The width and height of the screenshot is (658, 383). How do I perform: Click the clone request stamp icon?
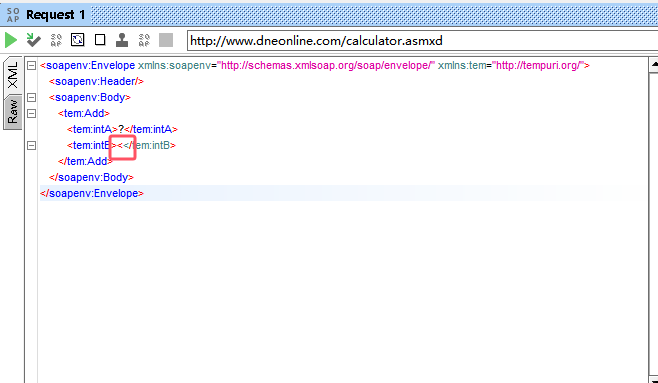tap(122, 40)
